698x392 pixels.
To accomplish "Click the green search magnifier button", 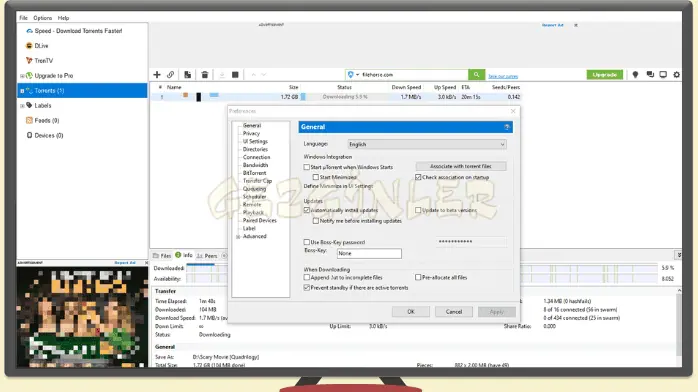I will 476,75.
